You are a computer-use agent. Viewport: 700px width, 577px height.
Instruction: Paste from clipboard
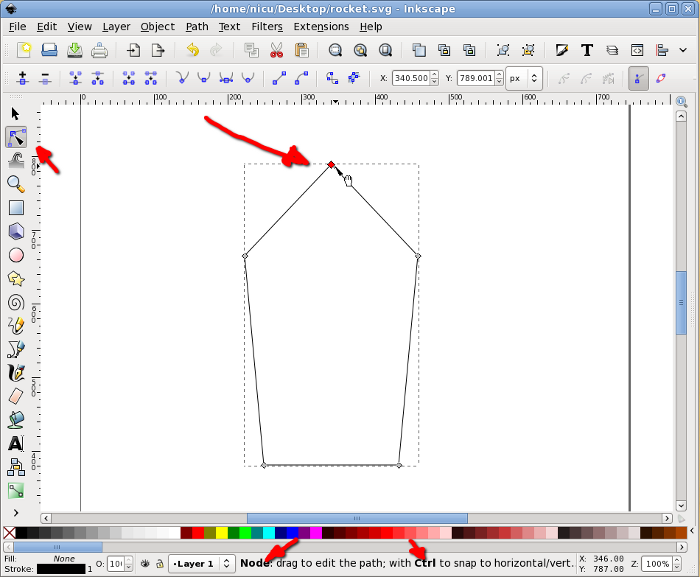click(302, 50)
